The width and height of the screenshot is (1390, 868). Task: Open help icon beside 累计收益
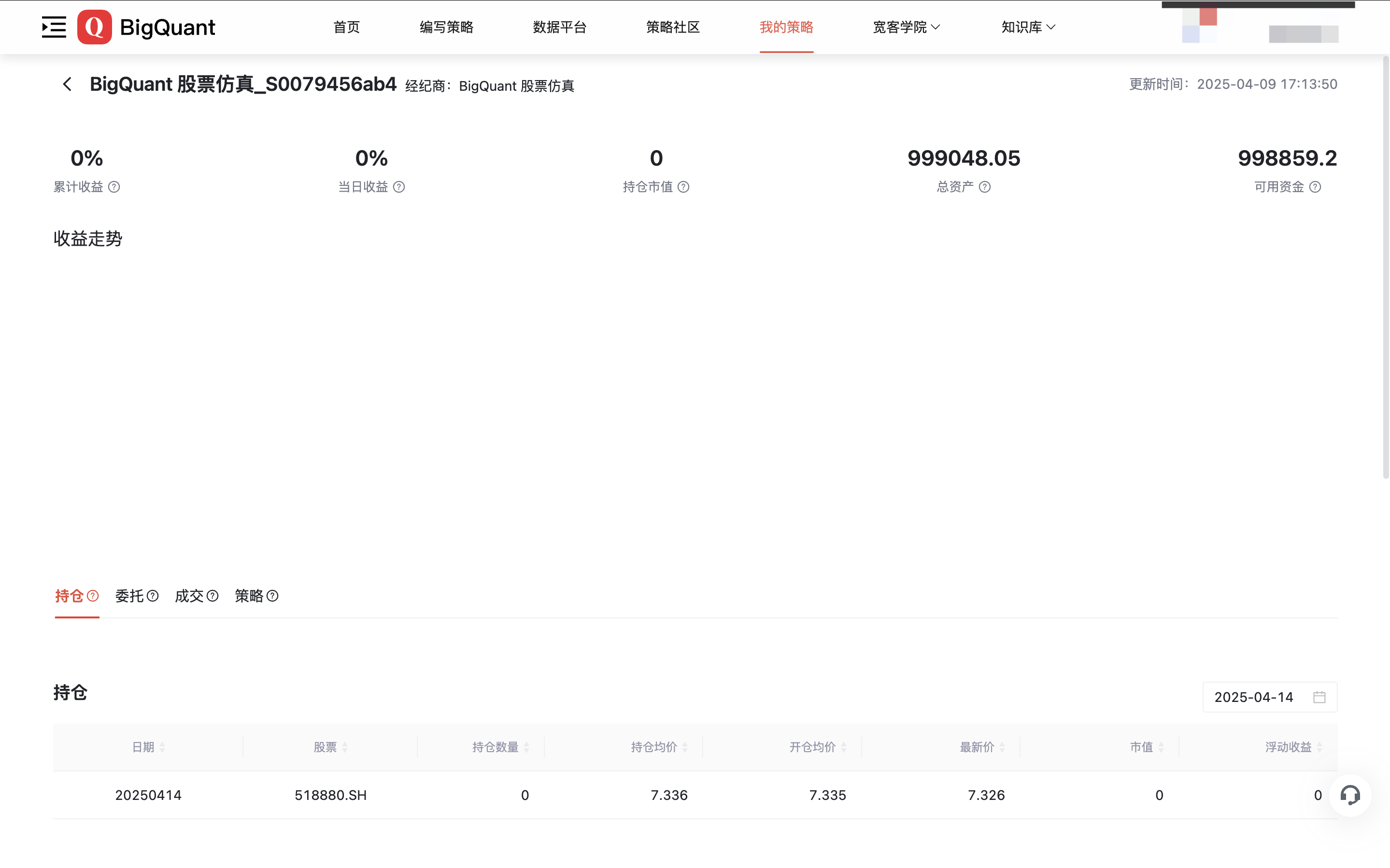114,187
